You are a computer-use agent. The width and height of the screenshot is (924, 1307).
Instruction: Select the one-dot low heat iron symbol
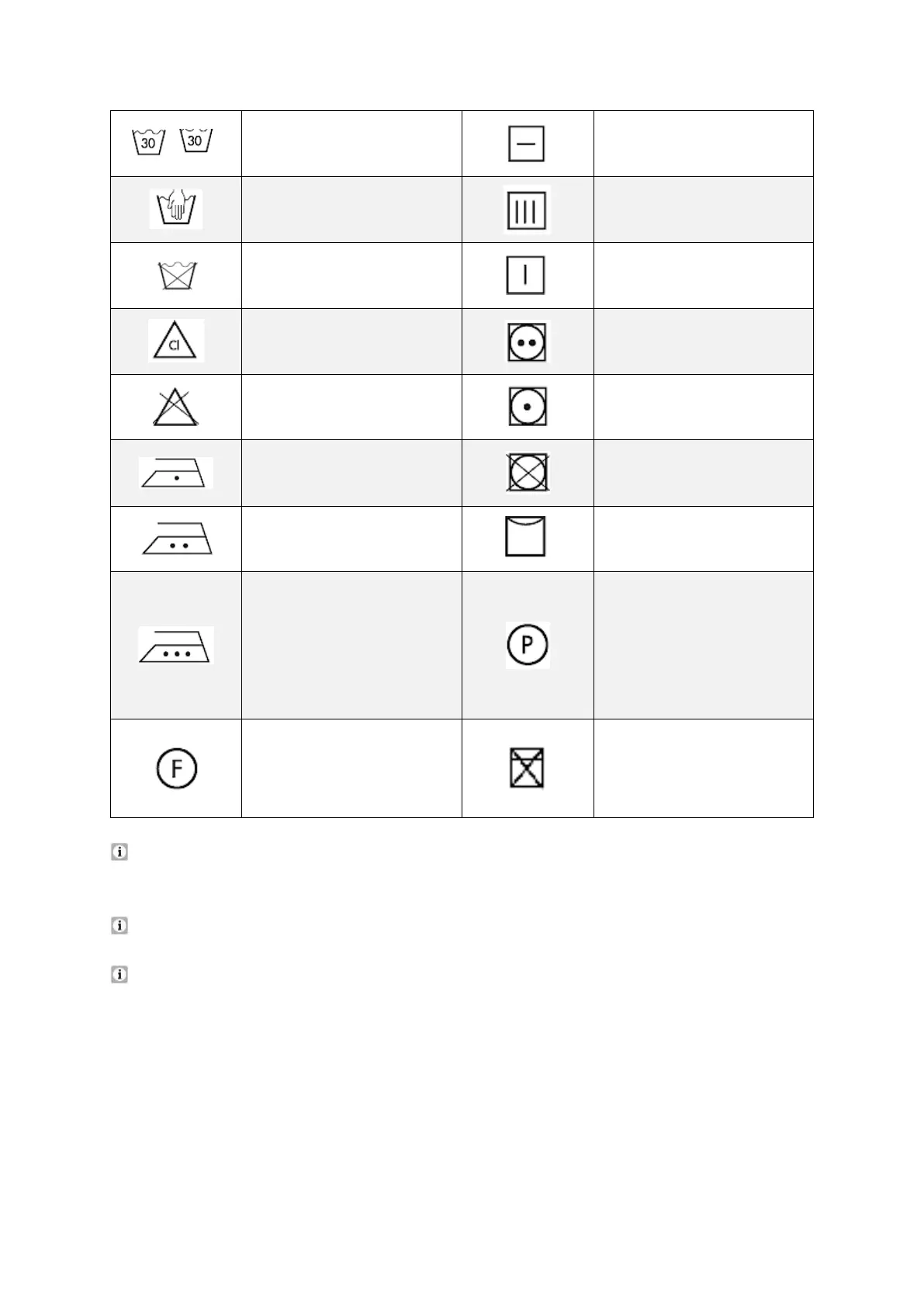[x=176, y=473]
